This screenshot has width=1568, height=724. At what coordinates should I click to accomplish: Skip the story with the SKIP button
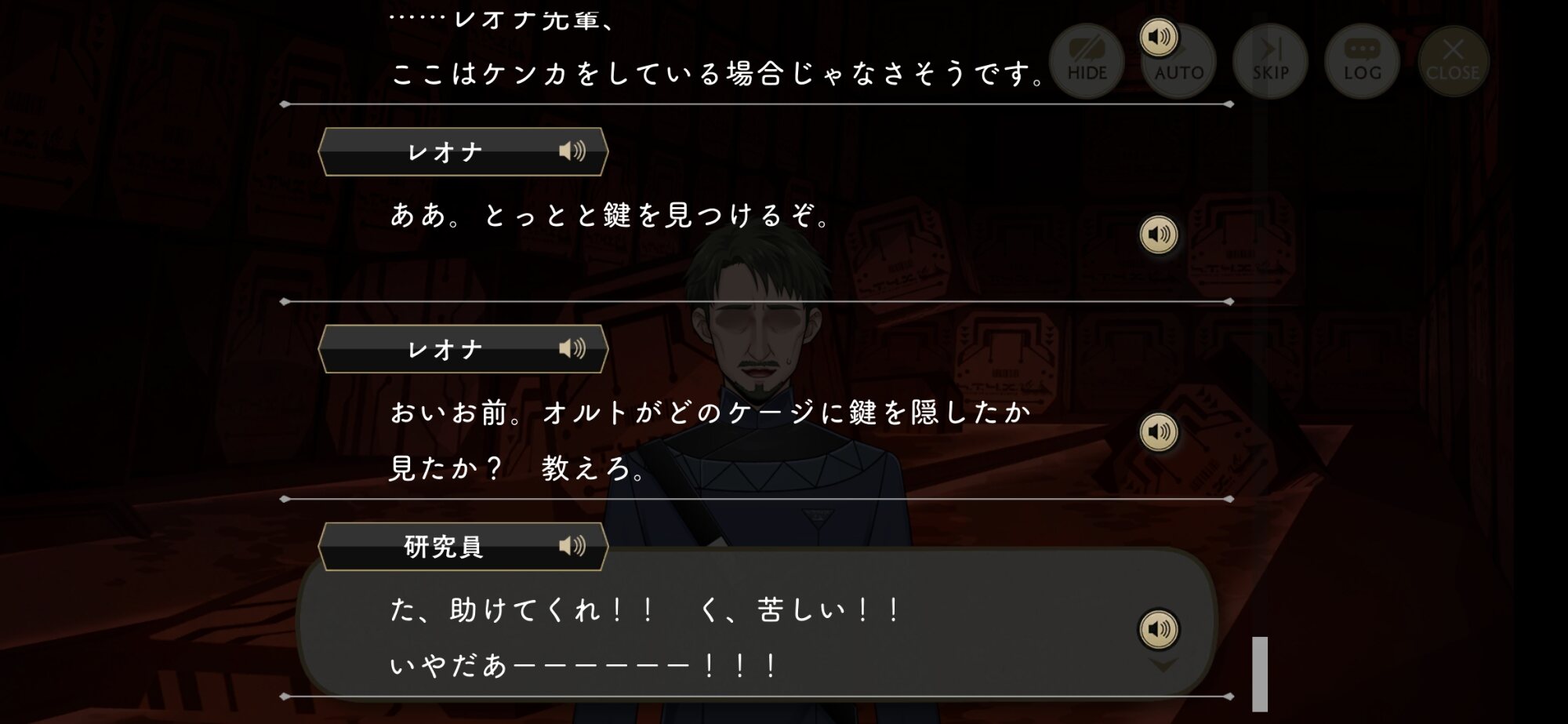coord(1270,61)
